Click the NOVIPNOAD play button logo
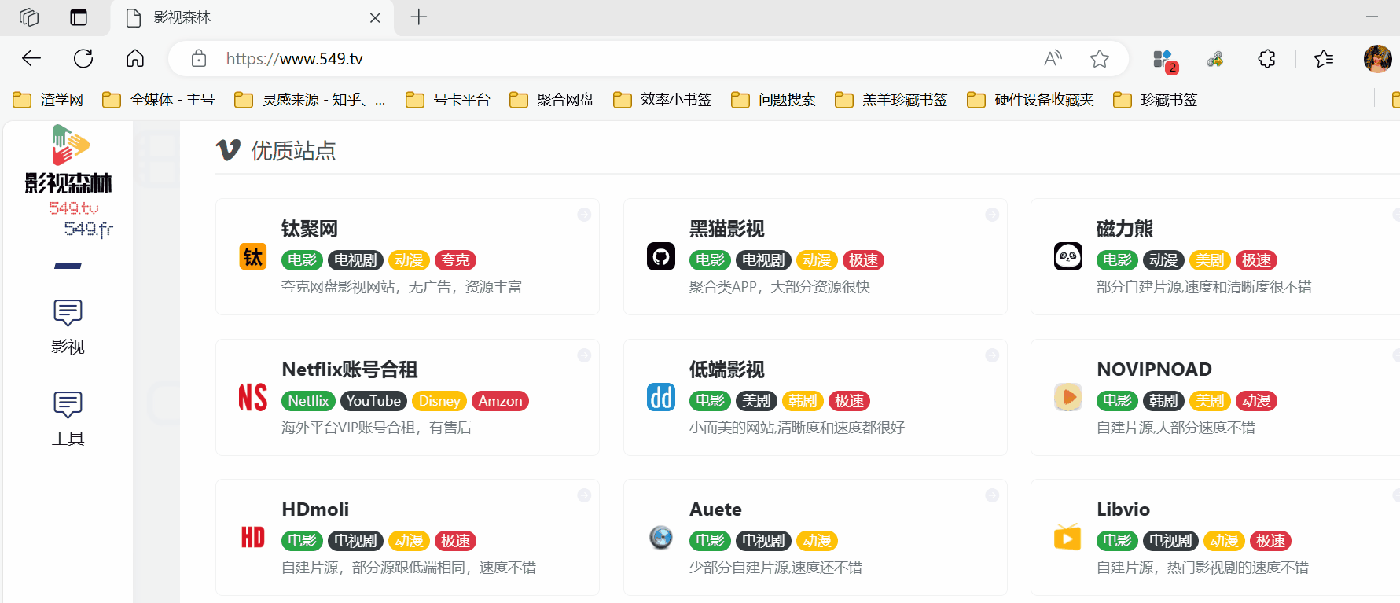Screen dimensions: 1400x603 (1067, 397)
